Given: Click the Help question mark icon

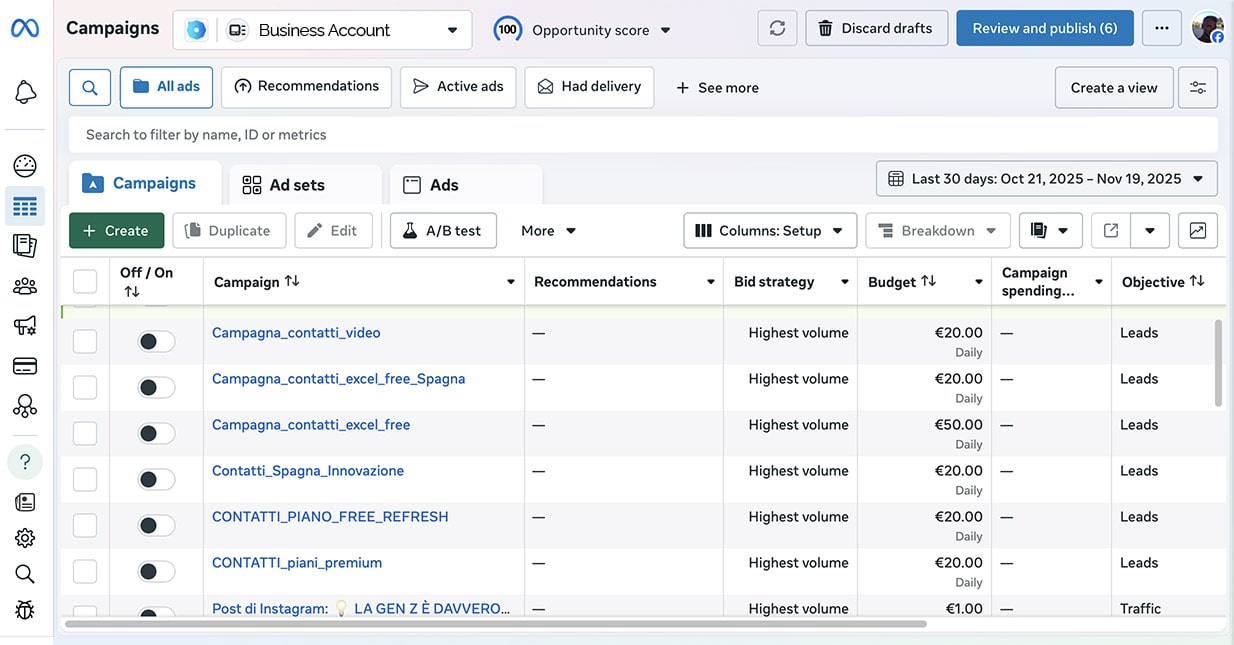Looking at the screenshot, I should [25, 462].
